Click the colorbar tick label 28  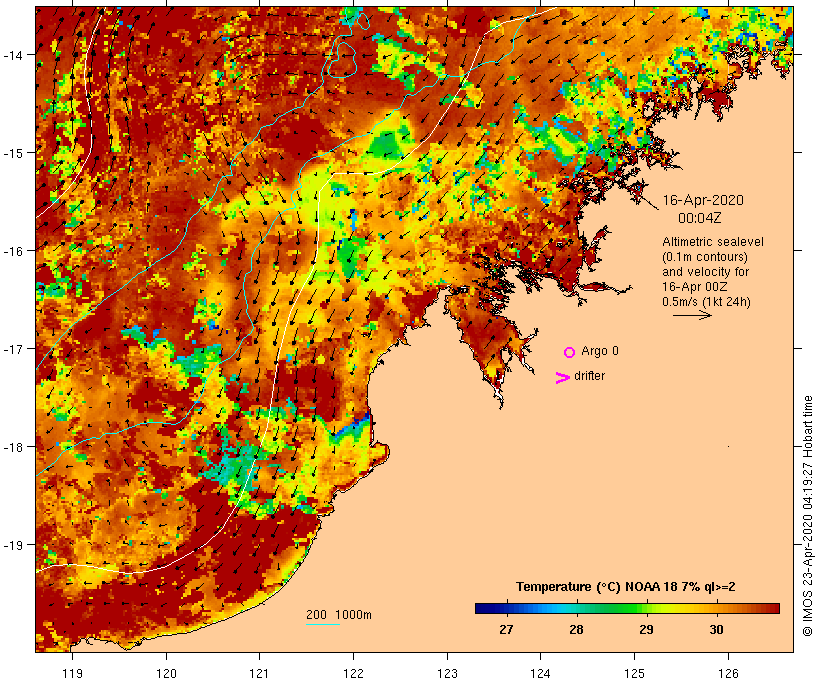(576, 630)
